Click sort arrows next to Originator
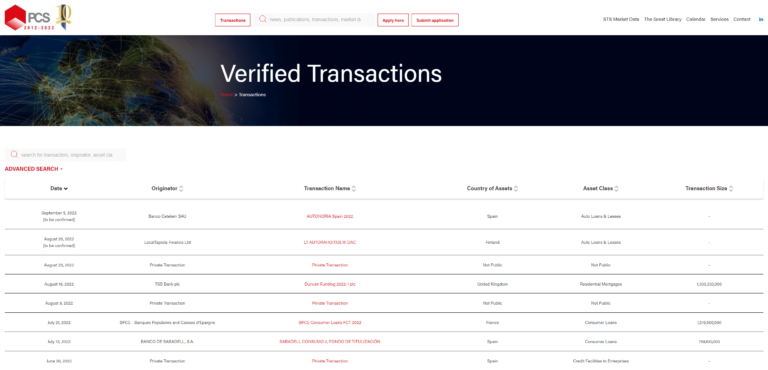The width and height of the screenshot is (768, 370). point(181,189)
